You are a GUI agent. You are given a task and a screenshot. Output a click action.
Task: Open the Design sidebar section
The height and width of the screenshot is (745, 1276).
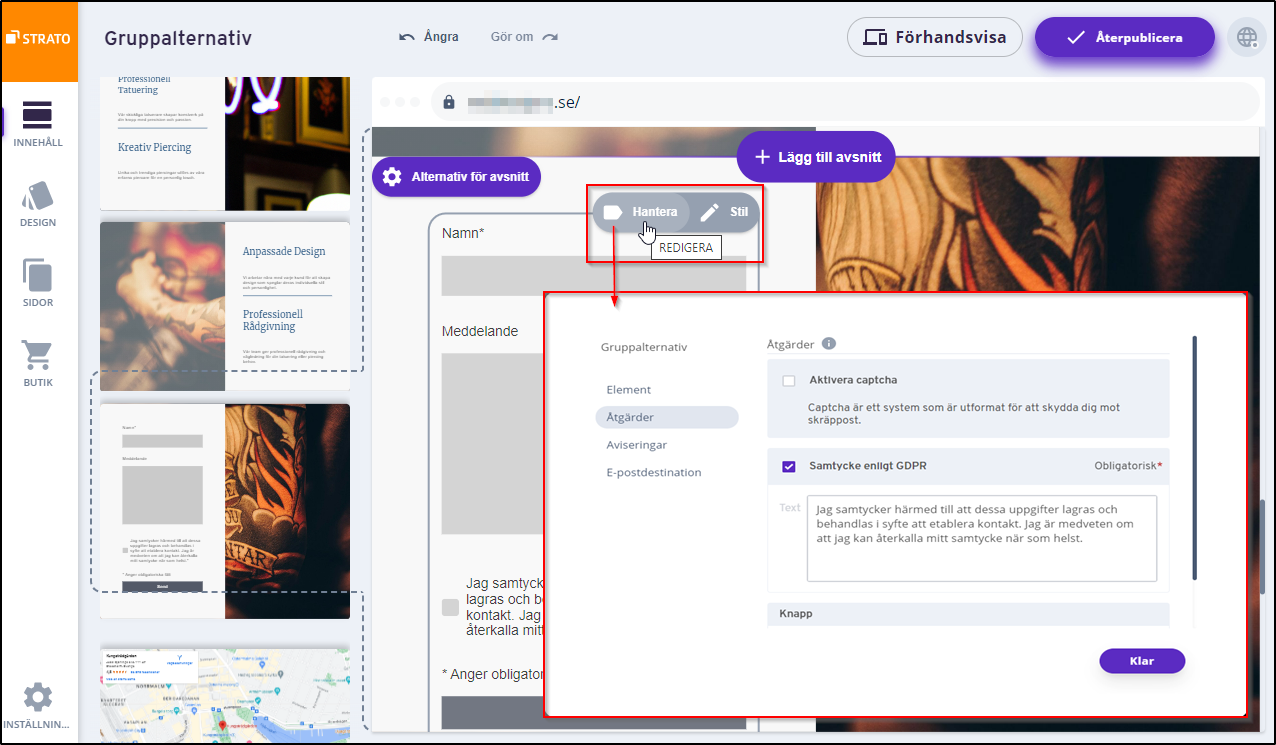38,203
